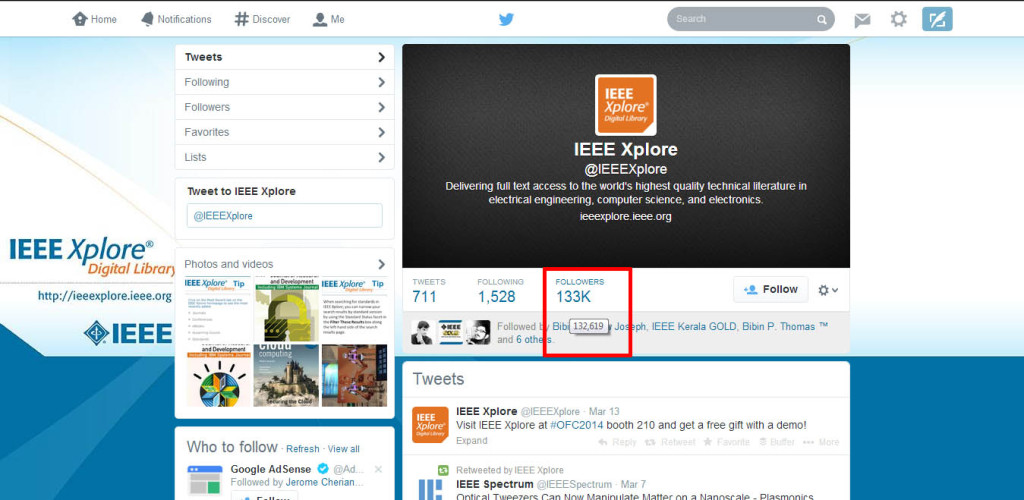
Task: Open Favorites in the sidebar
Action: coord(285,132)
